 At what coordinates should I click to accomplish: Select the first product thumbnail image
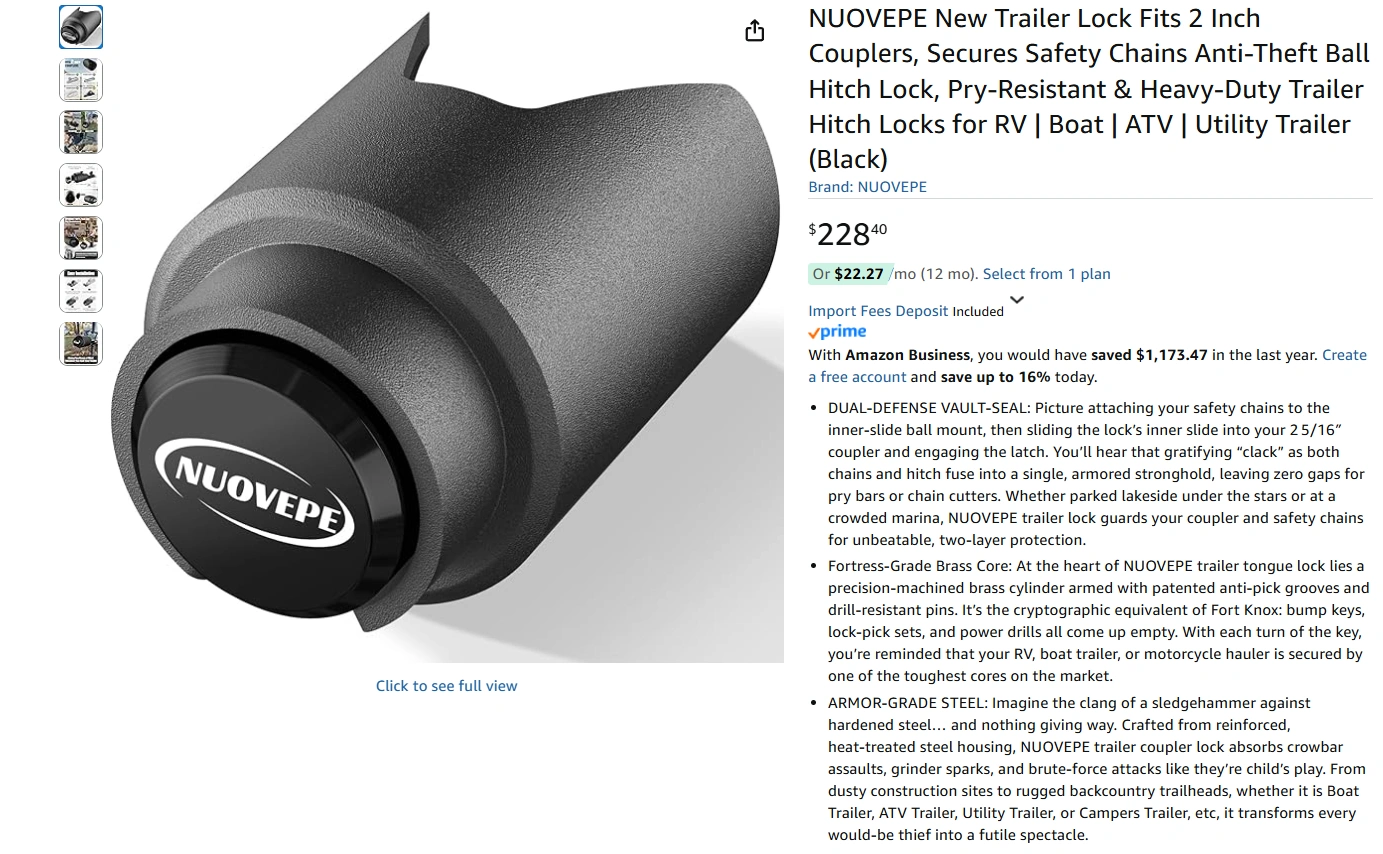pos(81,27)
